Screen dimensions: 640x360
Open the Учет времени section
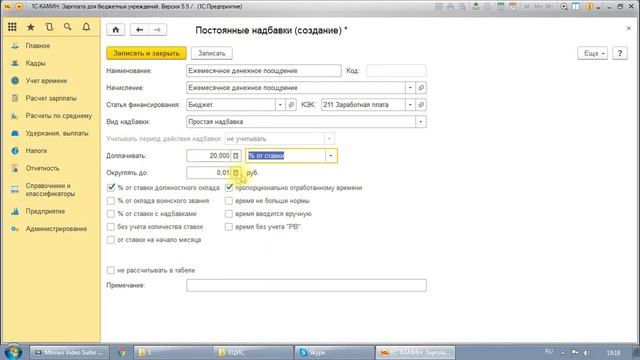(46, 81)
